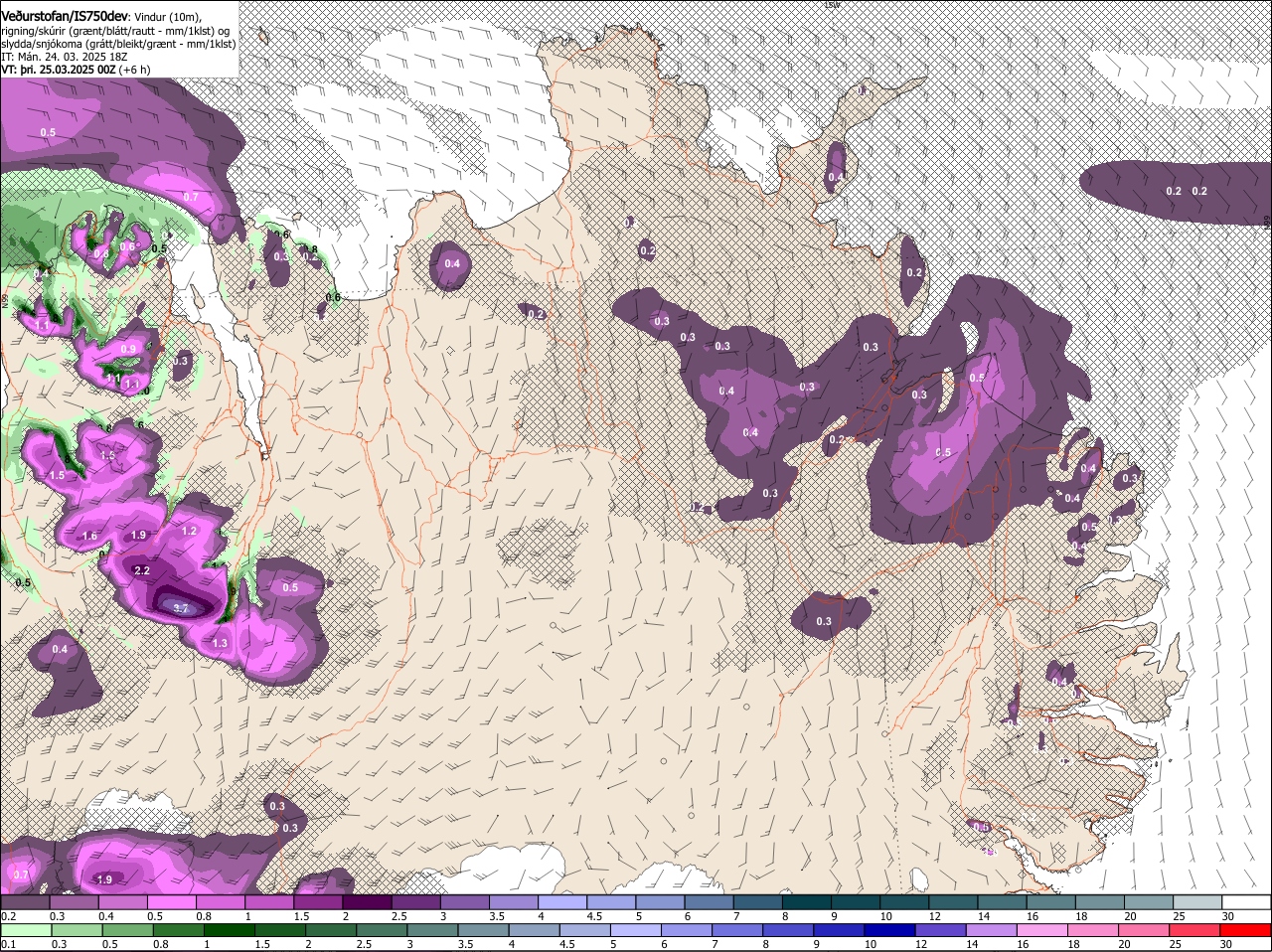
Task: Click the 2.2 precipitation value on map
Action: (x=142, y=570)
